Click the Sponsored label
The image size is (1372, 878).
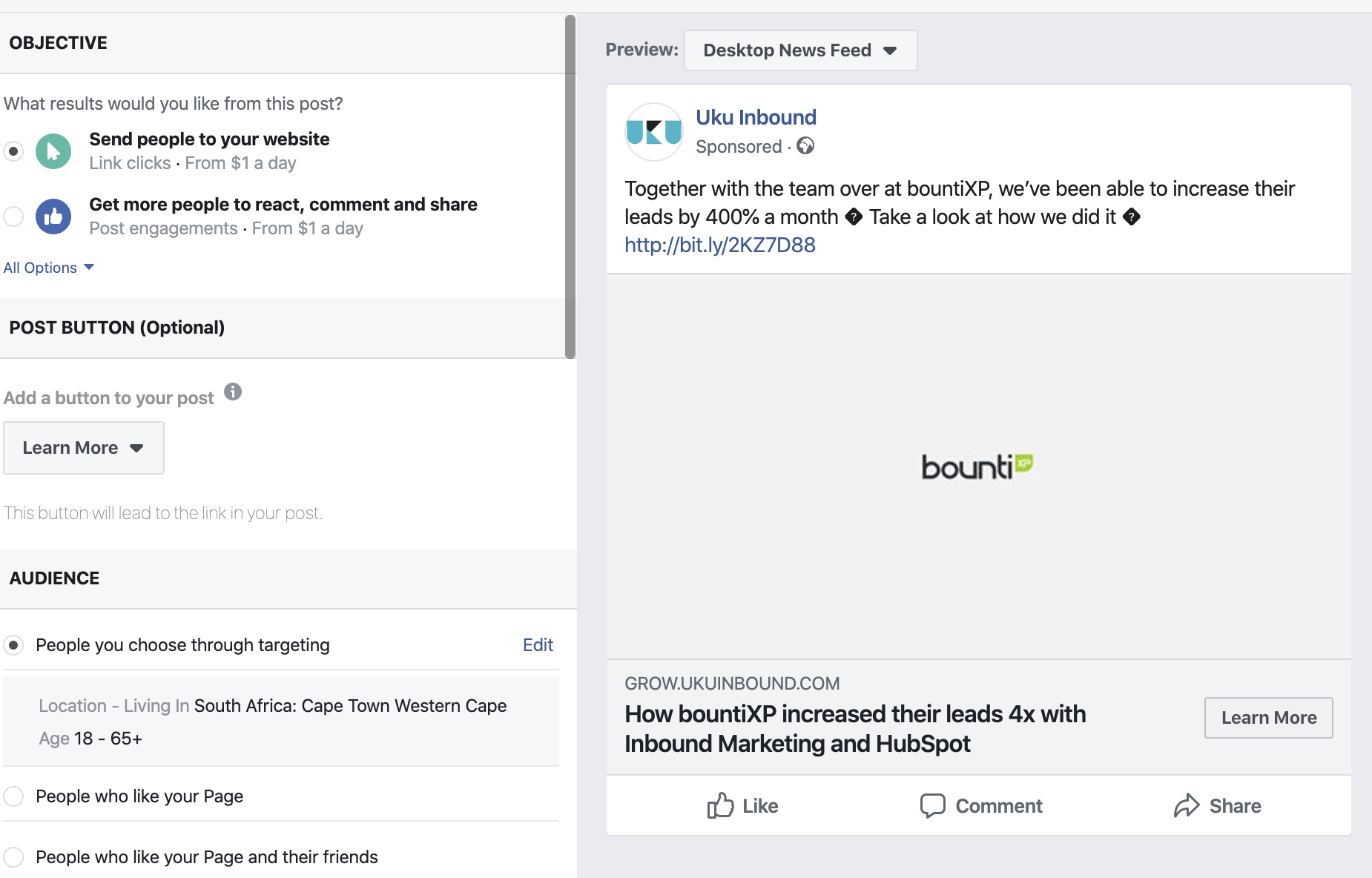(x=739, y=147)
